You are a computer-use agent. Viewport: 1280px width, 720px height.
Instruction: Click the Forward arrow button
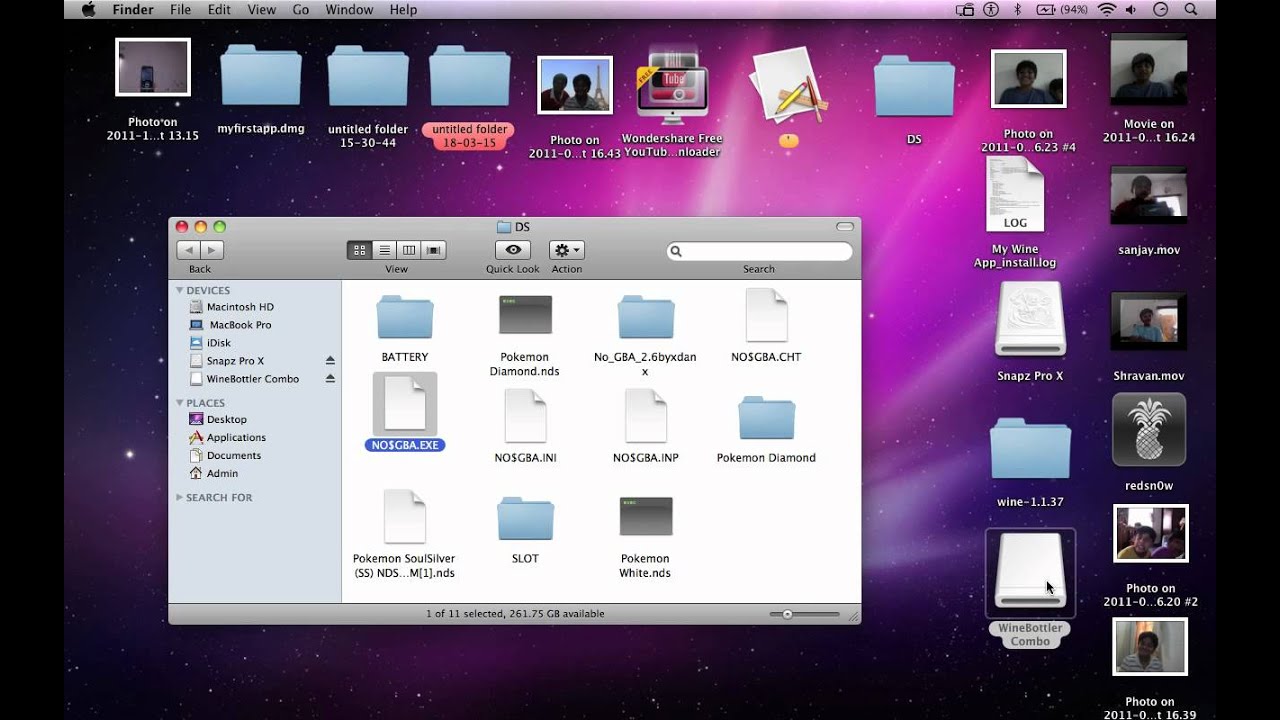tap(212, 250)
